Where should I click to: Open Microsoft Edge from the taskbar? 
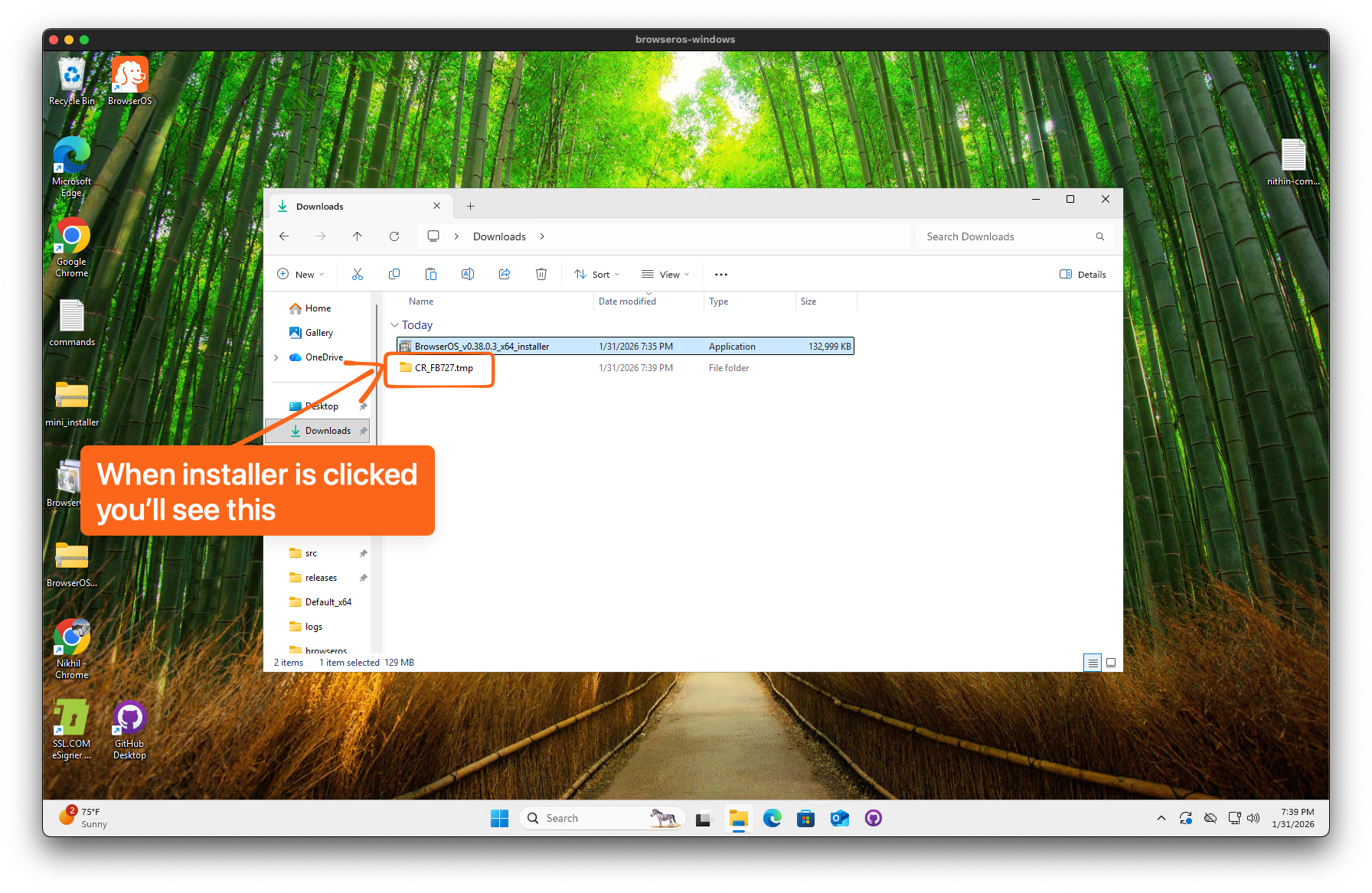point(773,818)
